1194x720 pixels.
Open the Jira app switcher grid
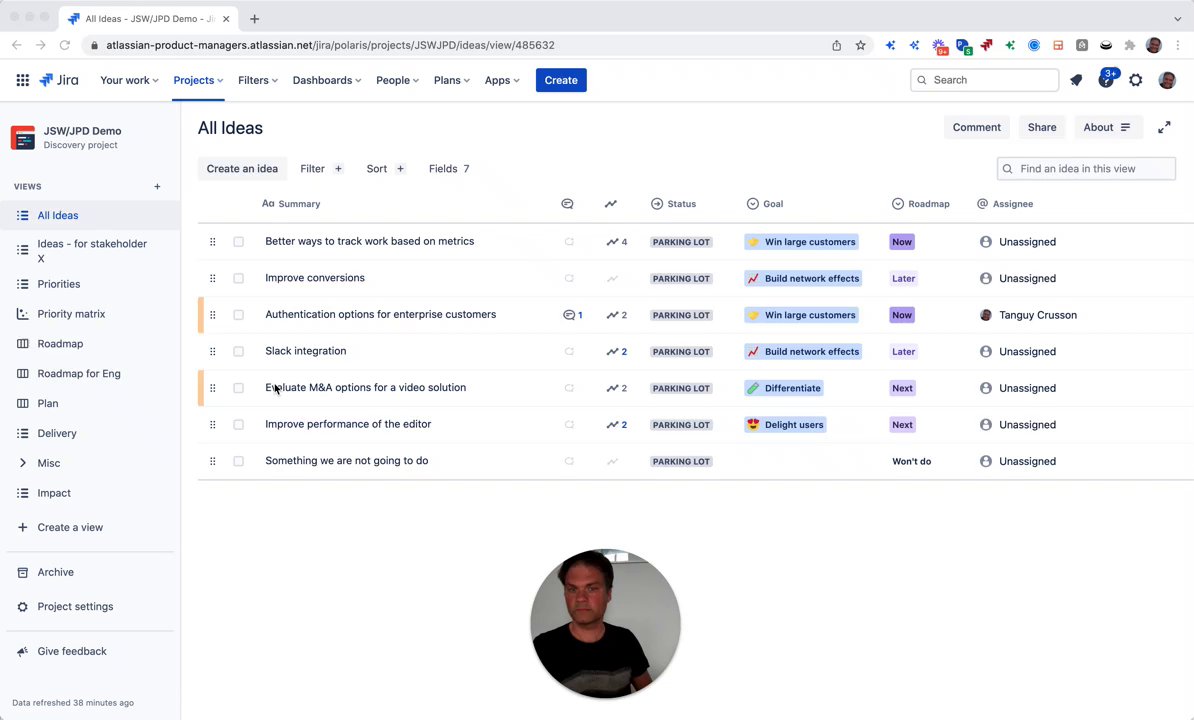tap(22, 80)
